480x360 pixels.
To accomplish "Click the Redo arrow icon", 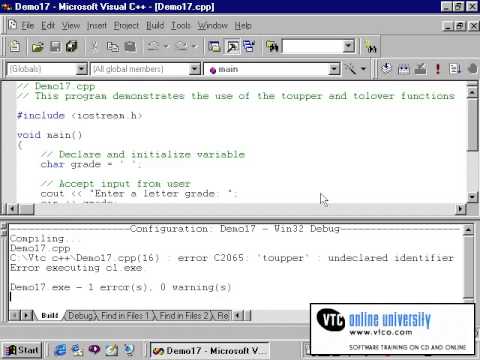I will pyautogui.click(x=181, y=46).
